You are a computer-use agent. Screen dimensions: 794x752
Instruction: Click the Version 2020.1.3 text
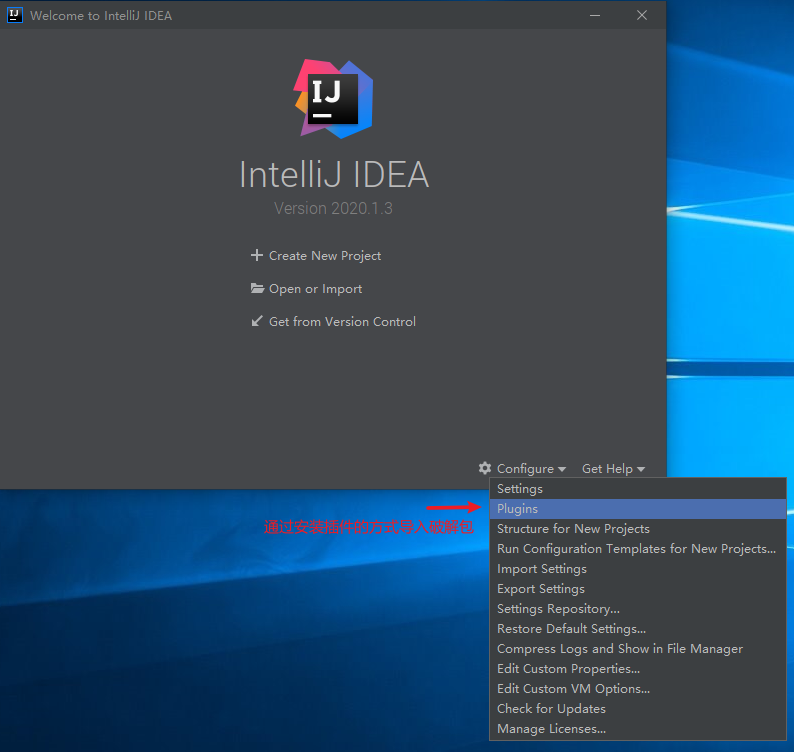pyautogui.click(x=333, y=208)
